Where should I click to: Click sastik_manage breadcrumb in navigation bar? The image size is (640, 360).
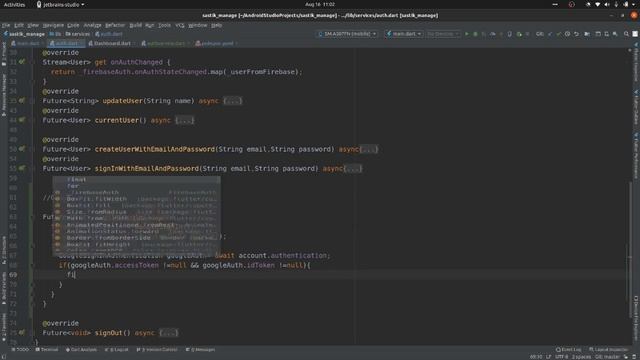(x=24, y=34)
